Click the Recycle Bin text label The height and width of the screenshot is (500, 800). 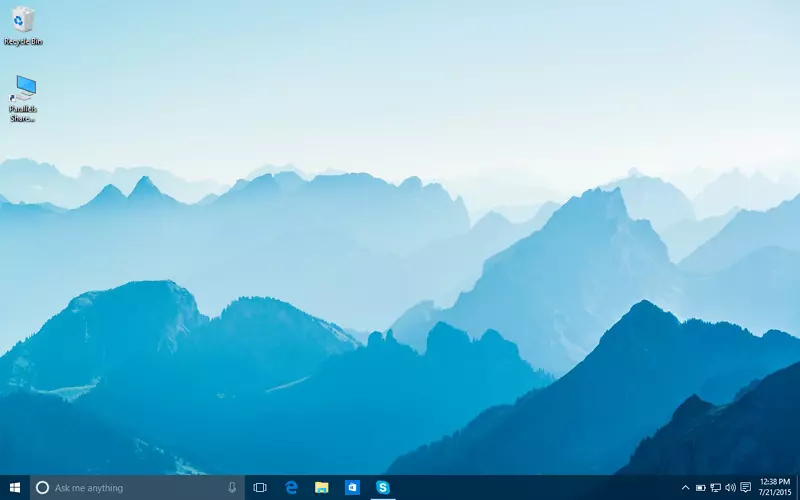tap(23, 42)
